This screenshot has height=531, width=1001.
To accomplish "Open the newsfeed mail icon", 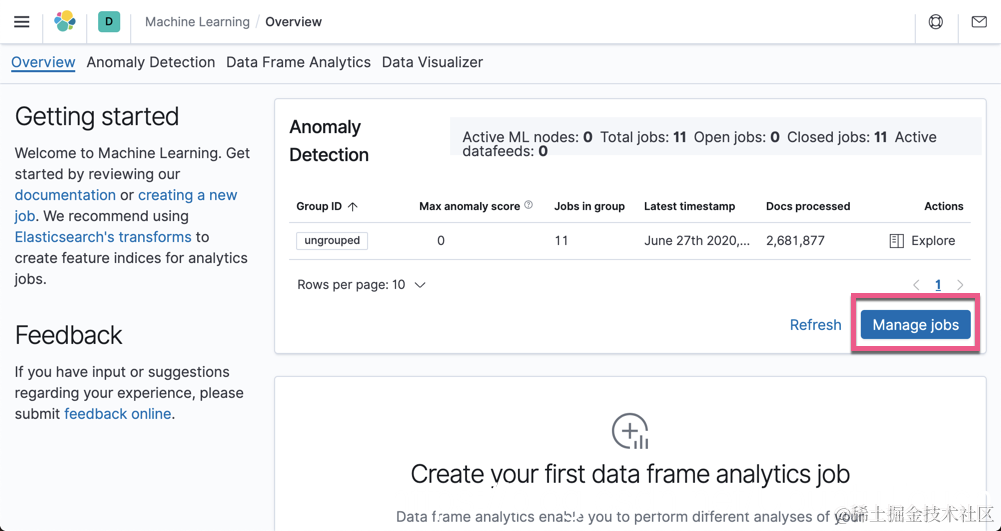I will pyautogui.click(x=979, y=21).
